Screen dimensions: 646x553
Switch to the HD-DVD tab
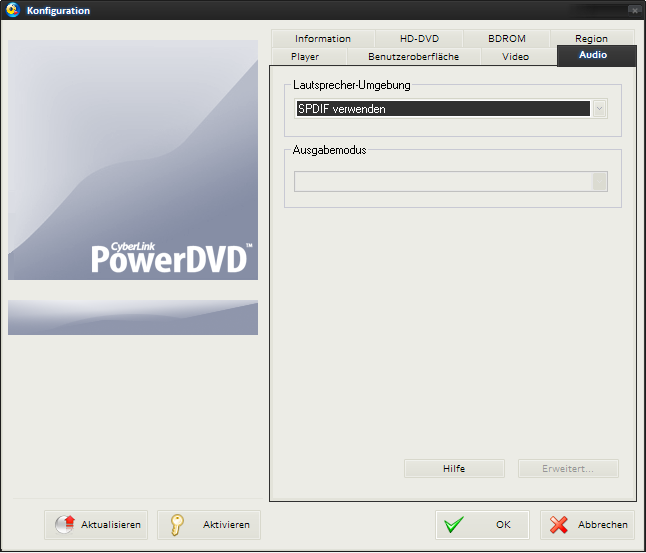[419, 39]
